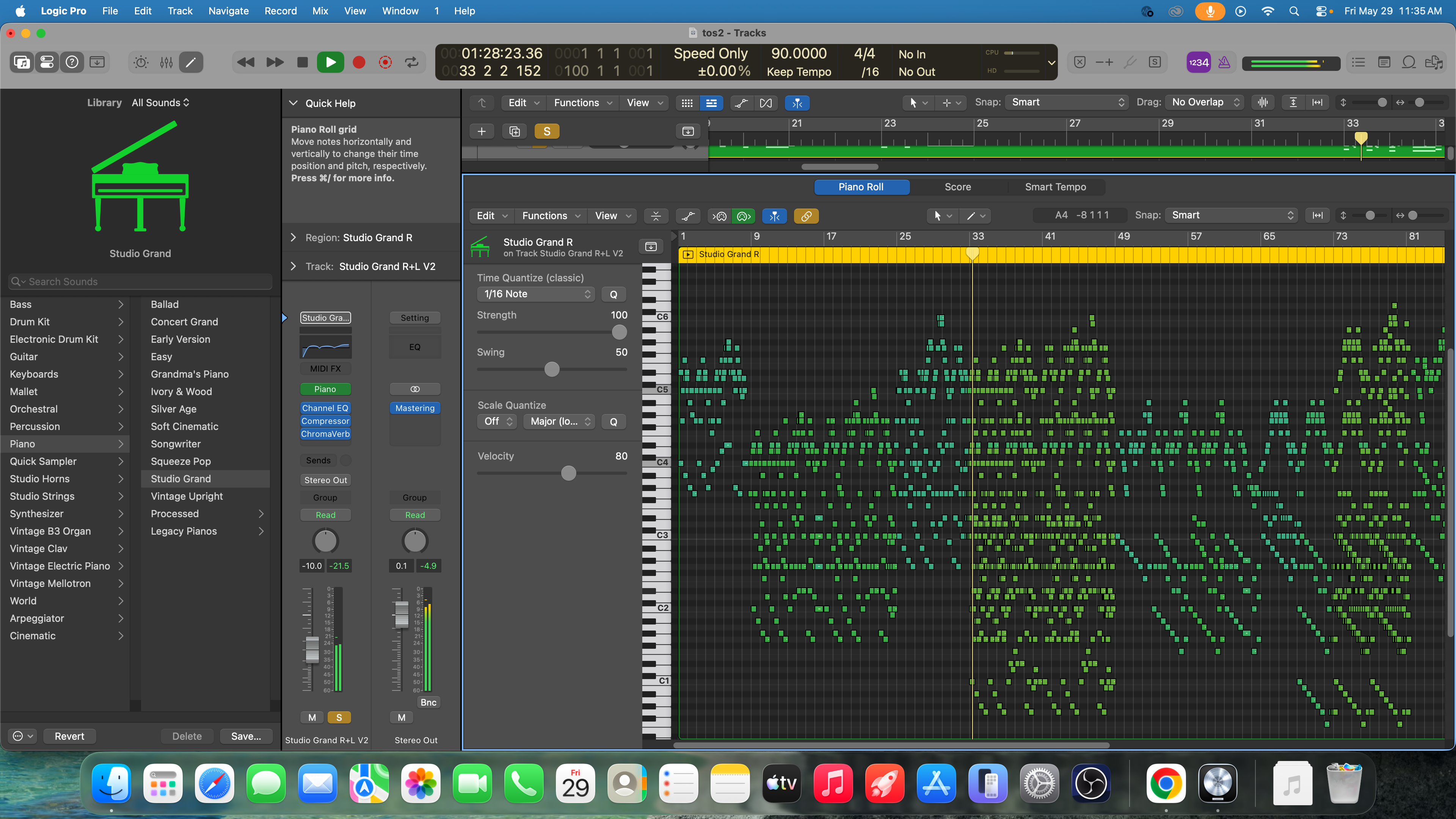Click Collapse Mode button in Piano Roll

[x=656, y=216]
